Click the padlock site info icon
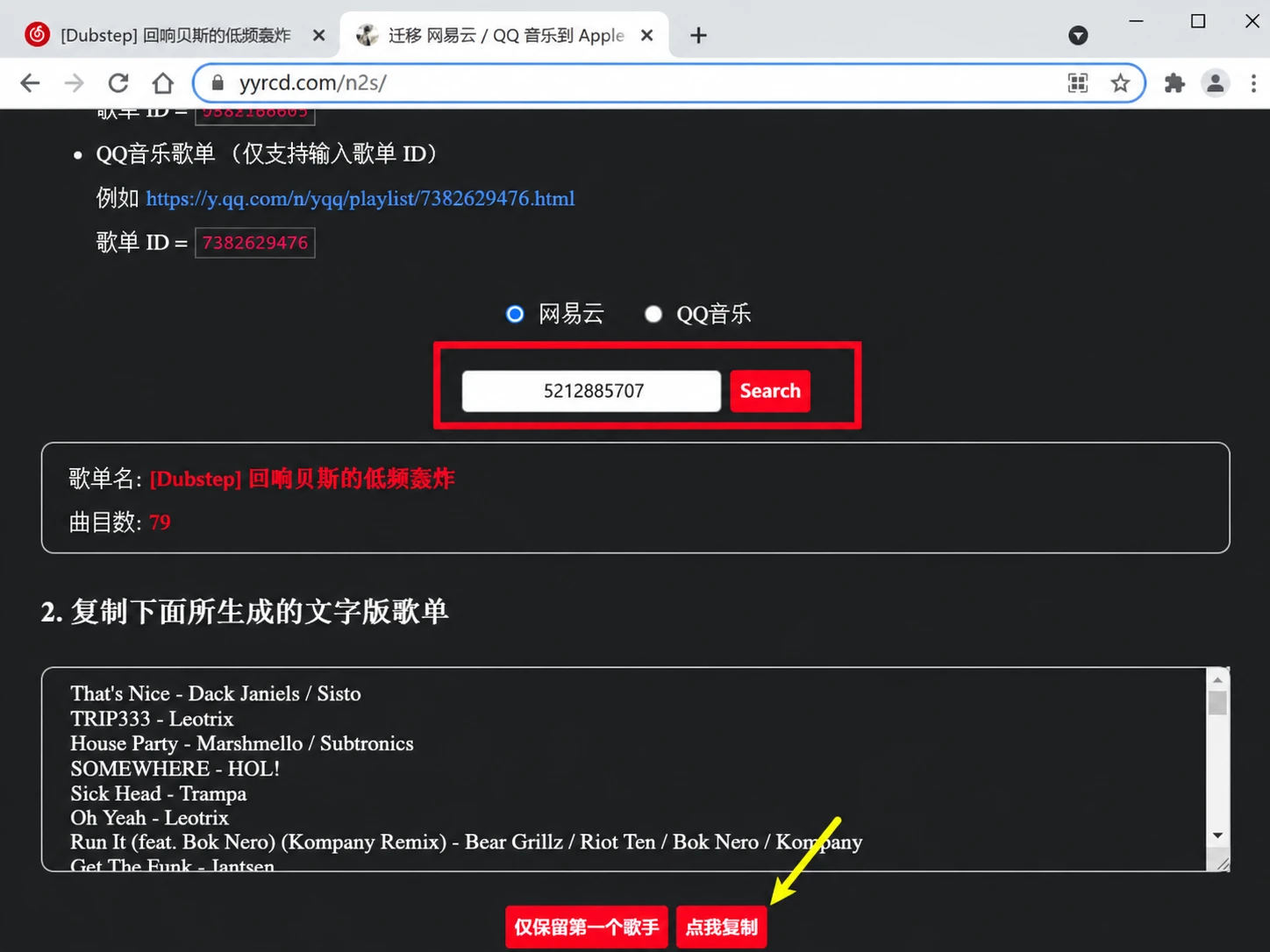 (218, 82)
